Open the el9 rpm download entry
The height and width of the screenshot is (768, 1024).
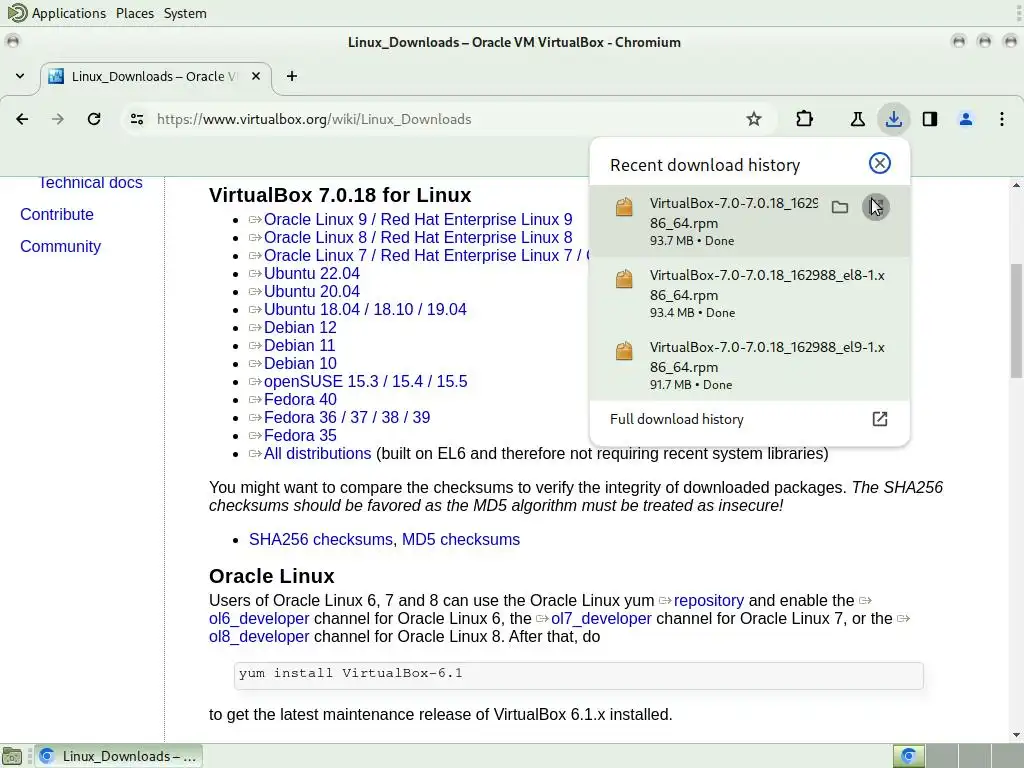coord(749,365)
